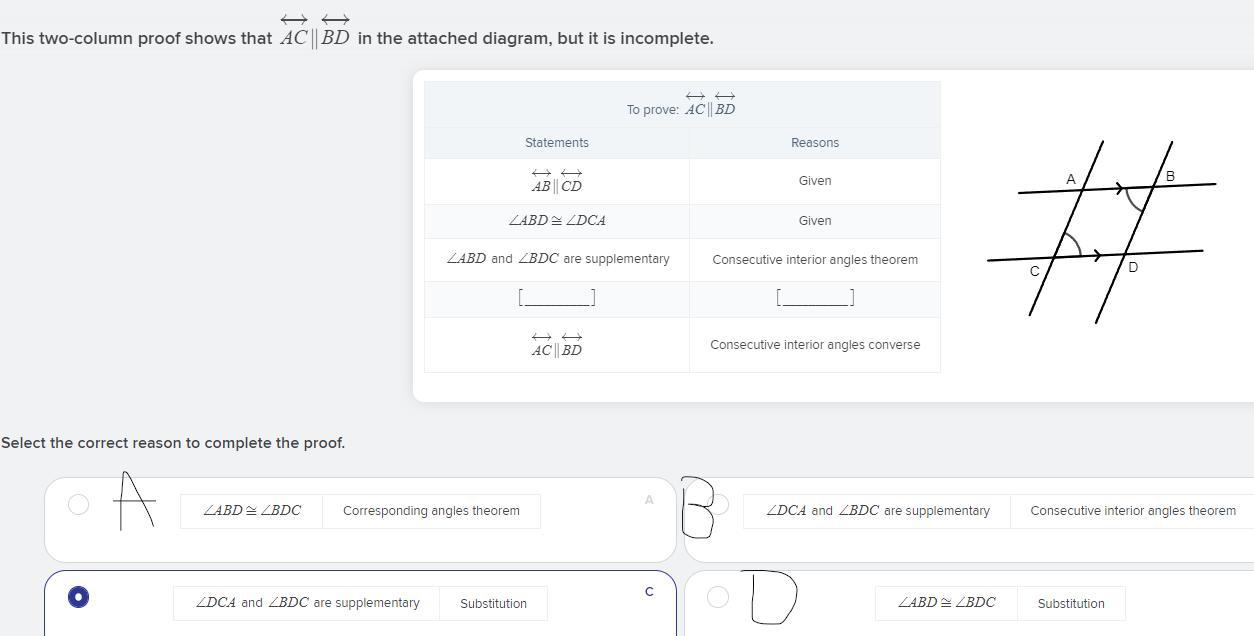Click Substitution reason in option D
Image resolution: width=1254 pixels, height=636 pixels.
(x=1071, y=604)
